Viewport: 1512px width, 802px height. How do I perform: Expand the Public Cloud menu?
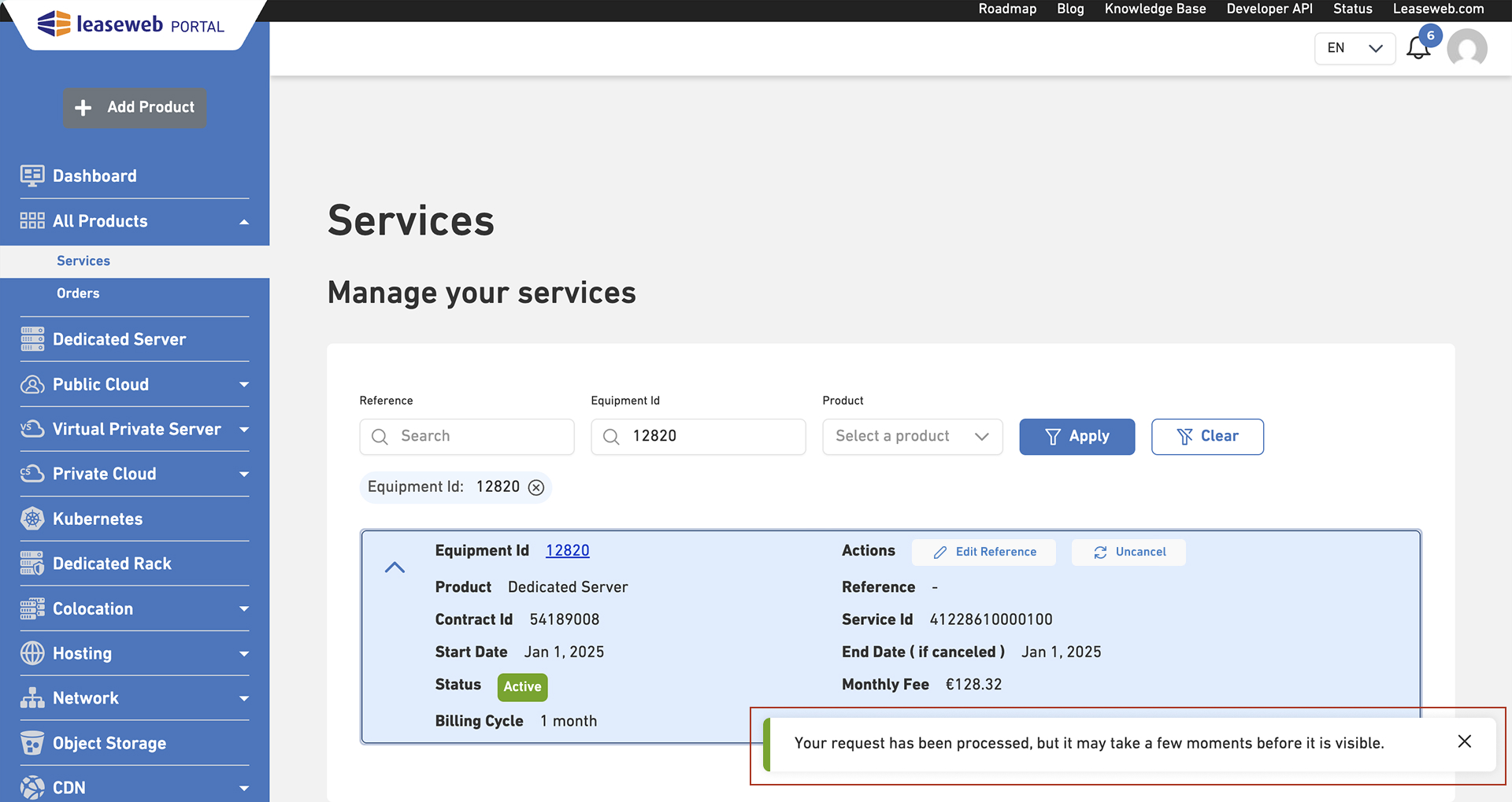pos(244,385)
